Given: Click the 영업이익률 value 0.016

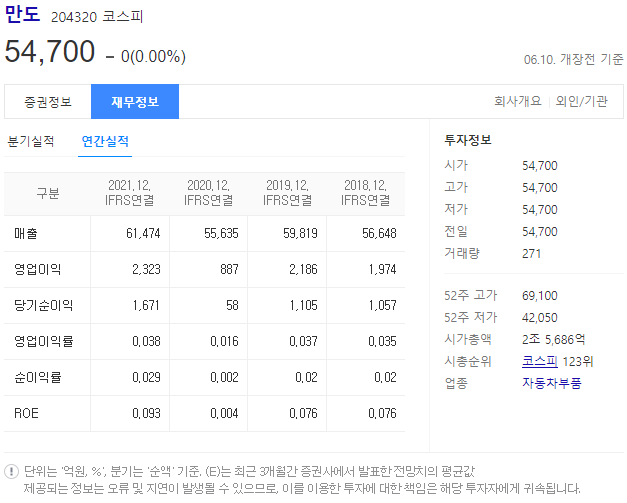Looking at the screenshot, I should pos(224,341).
